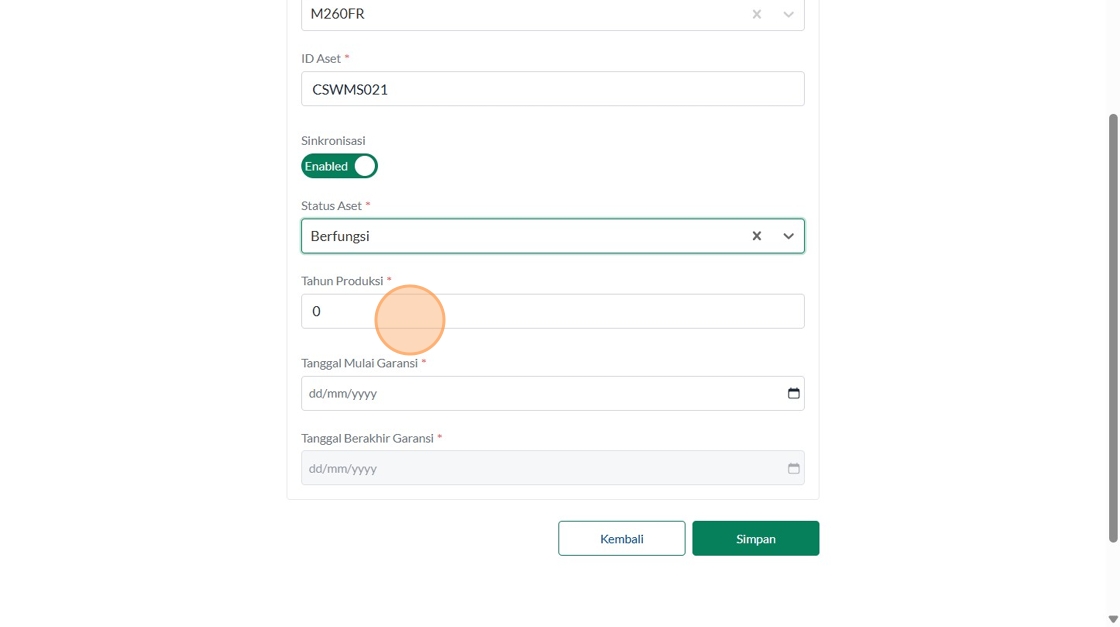The image size is (1120, 627).
Task: Click the Berfungsi value in Status Aset
Action: [x=341, y=236]
